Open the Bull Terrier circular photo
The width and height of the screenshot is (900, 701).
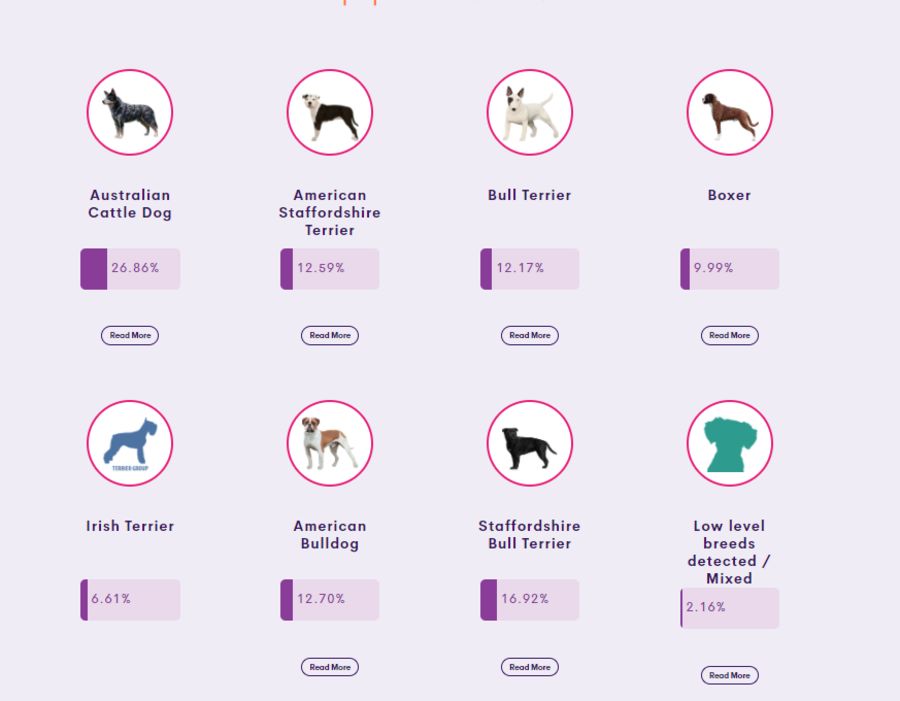coord(530,113)
